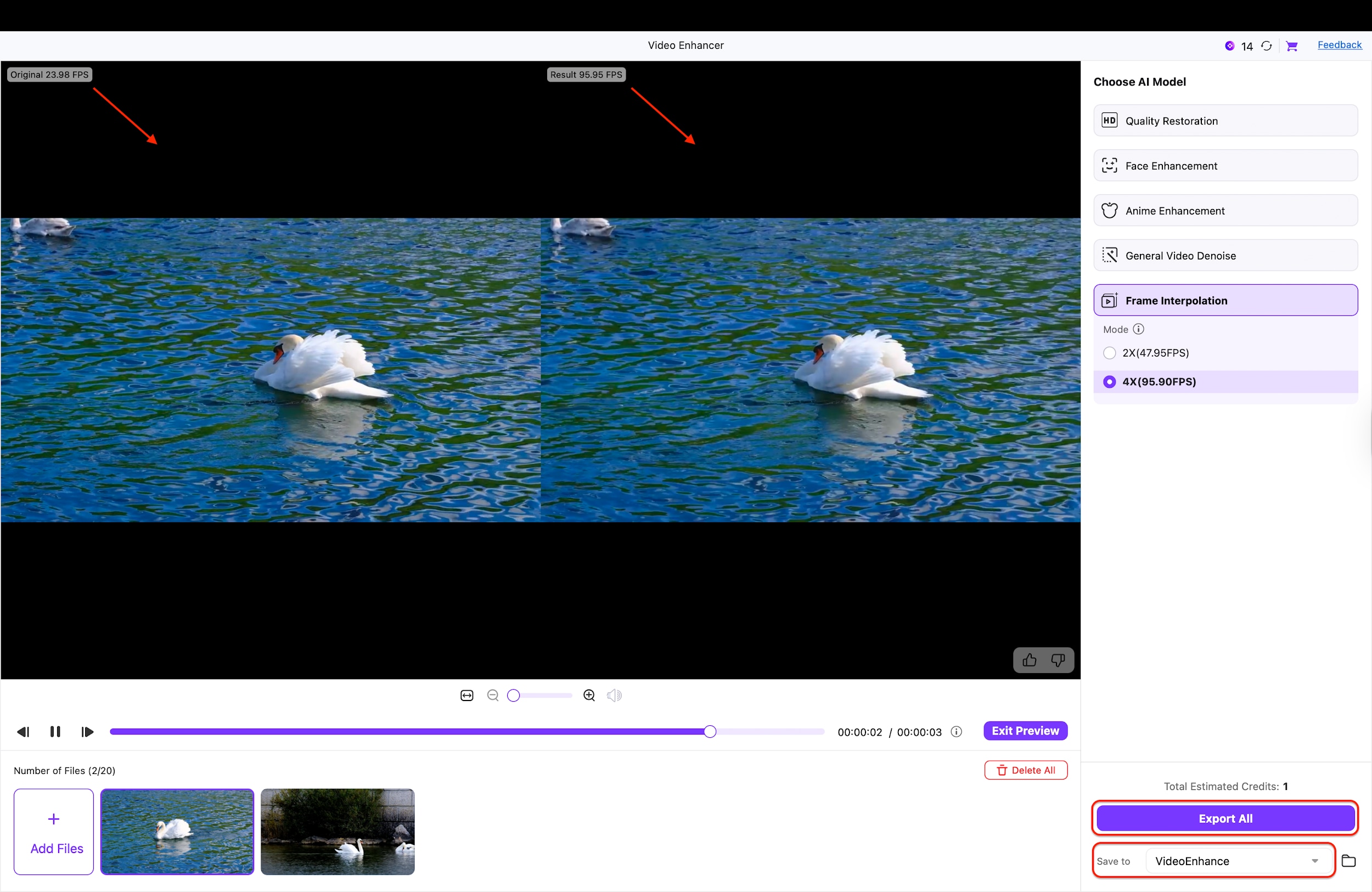Viewport: 1372px width, 892px height.
Task: Give a thumbs down to the result
Action: point(1059,660)
